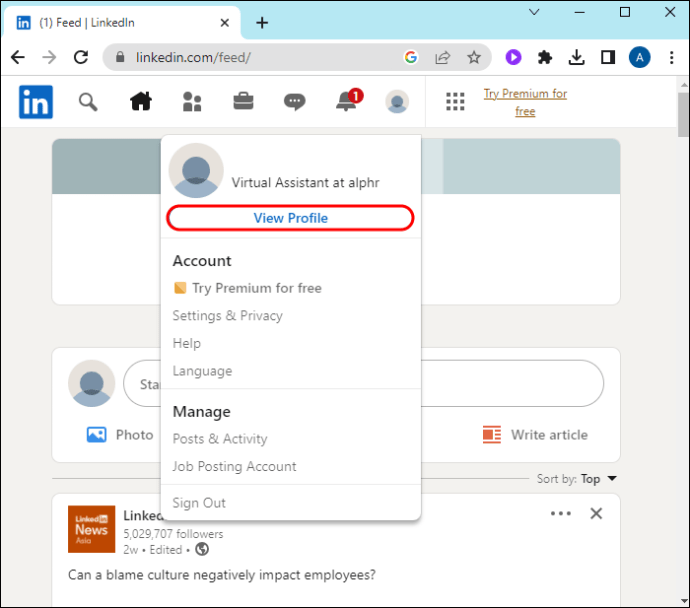Click the '5,029,707 followers' text
Image resolution: width=690 pixels, height=608 pixels.
coord(173,534)
